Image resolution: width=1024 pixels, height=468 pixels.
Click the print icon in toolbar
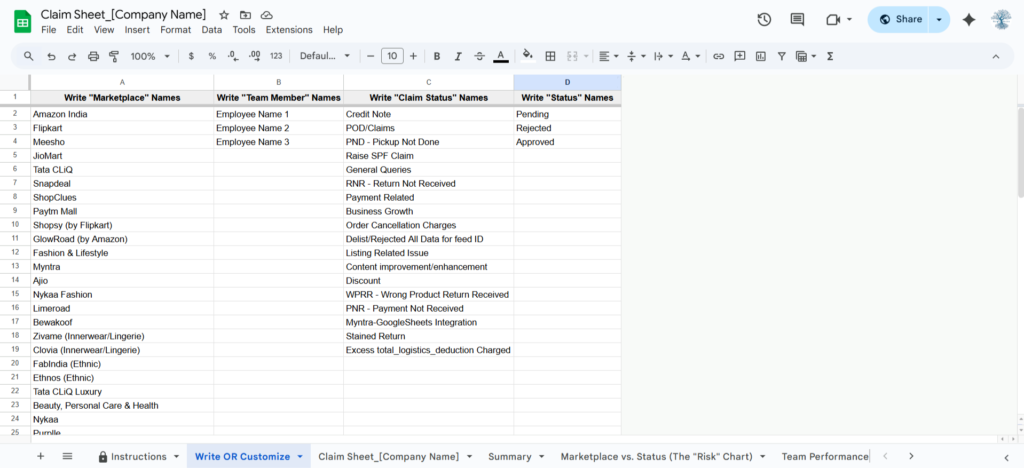93,56
